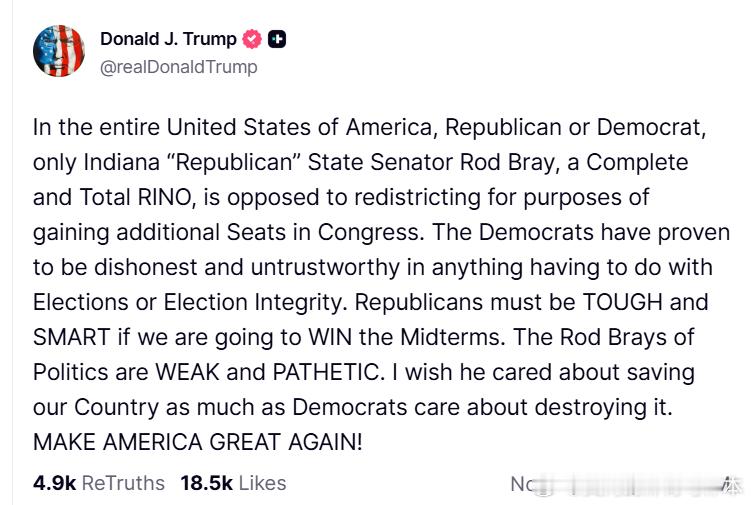
Task: Open the Donald J. Trump display name
Action: [x=168, y=40]
